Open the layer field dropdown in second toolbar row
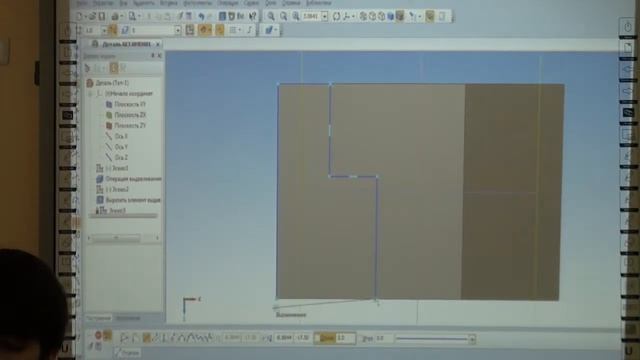This screenshot has width=640, height=360. pos(178,30)
